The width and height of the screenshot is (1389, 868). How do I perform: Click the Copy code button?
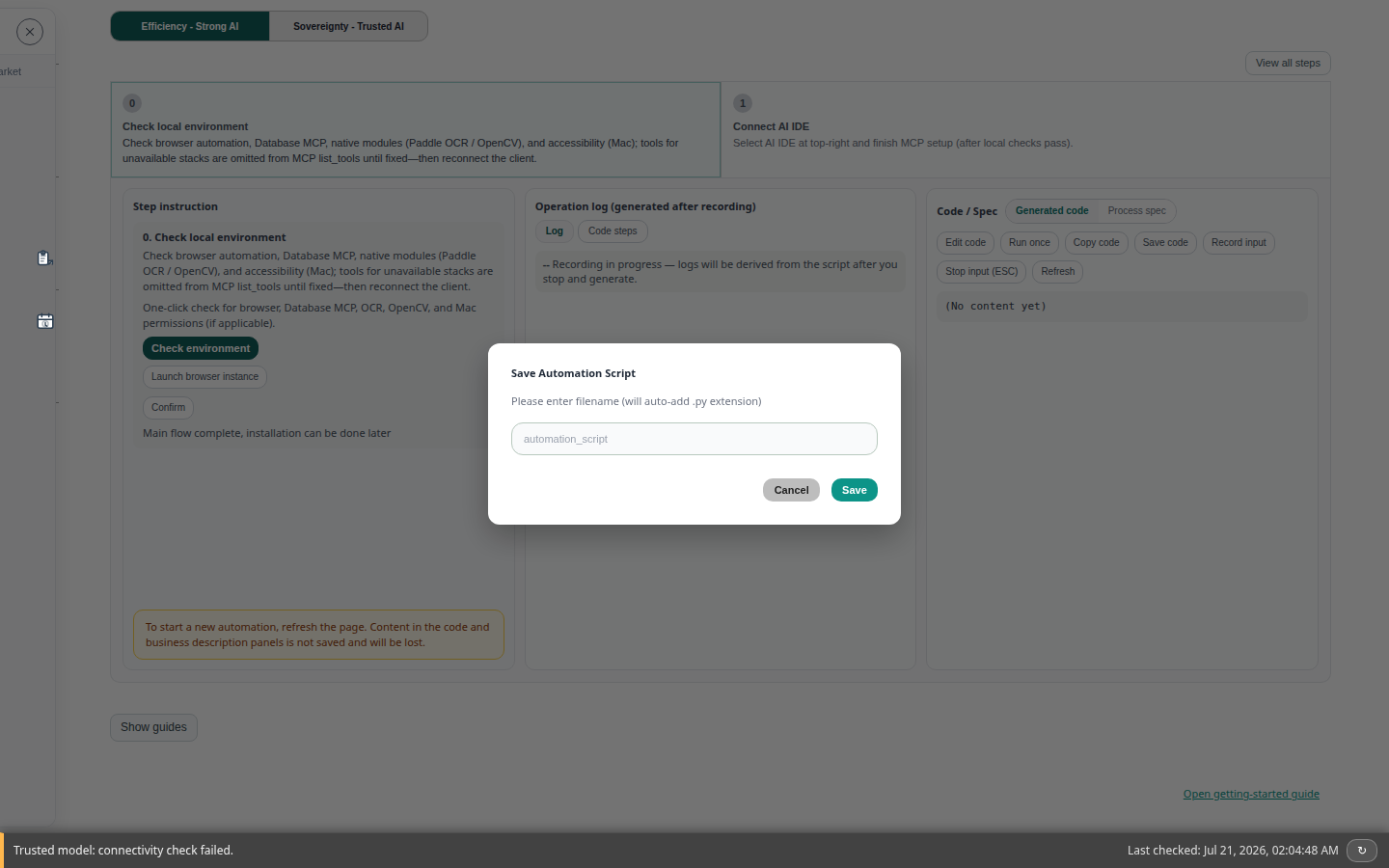(x=1097, y=243)
